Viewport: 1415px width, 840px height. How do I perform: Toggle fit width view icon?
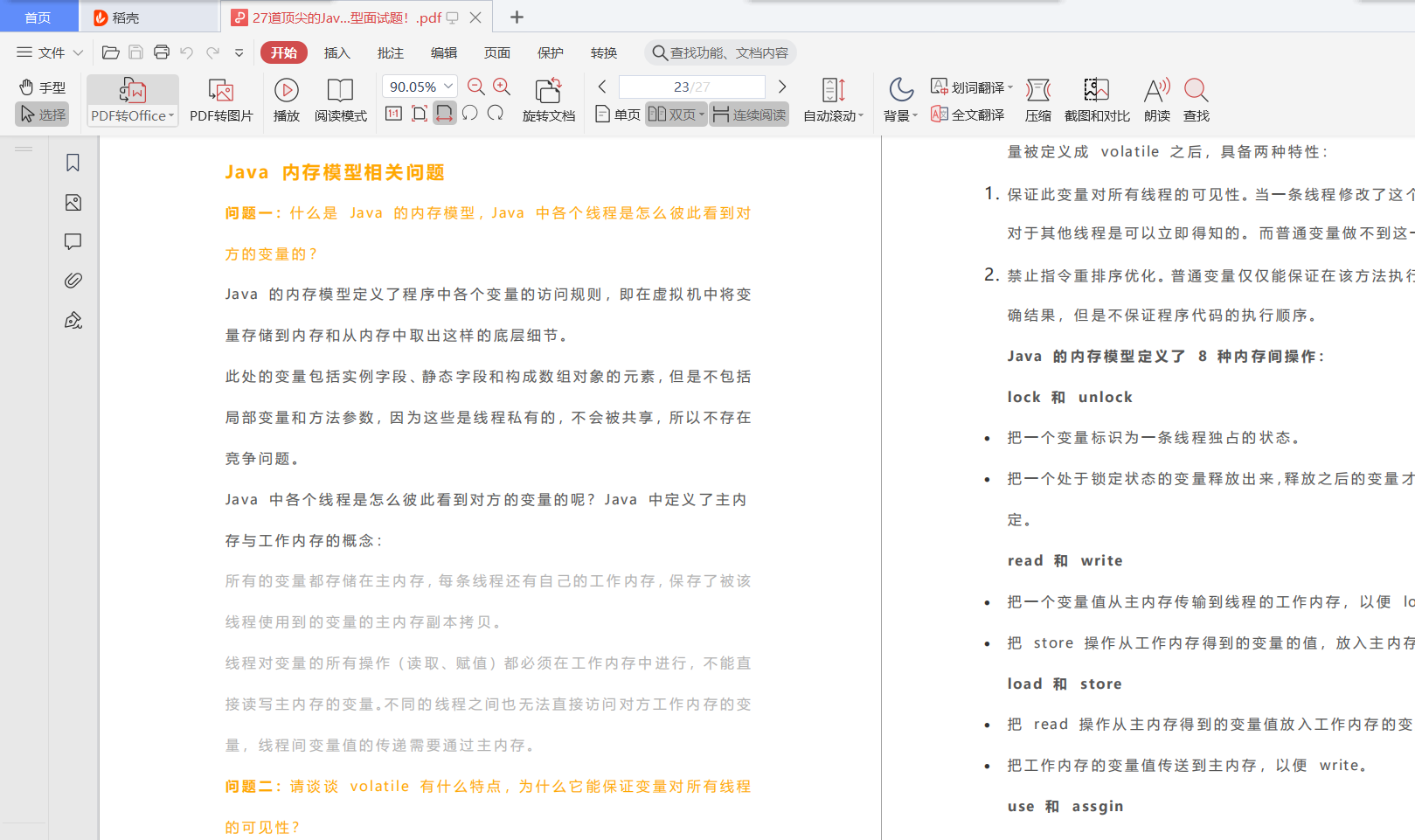[445, 114]
